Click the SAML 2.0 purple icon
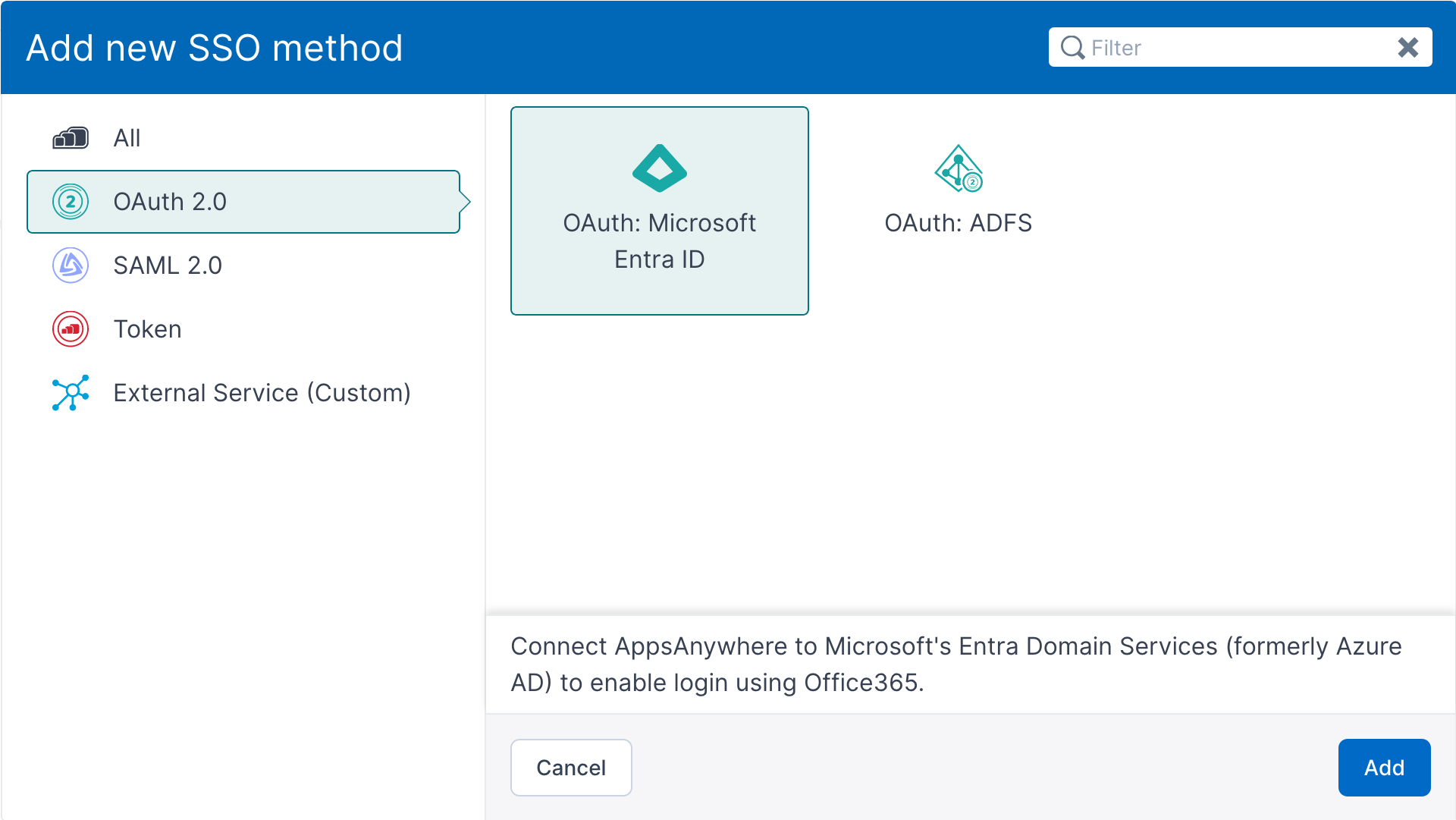Image resolution: width=1456 pixels, height=820 pixels. (x=71, y=265)
